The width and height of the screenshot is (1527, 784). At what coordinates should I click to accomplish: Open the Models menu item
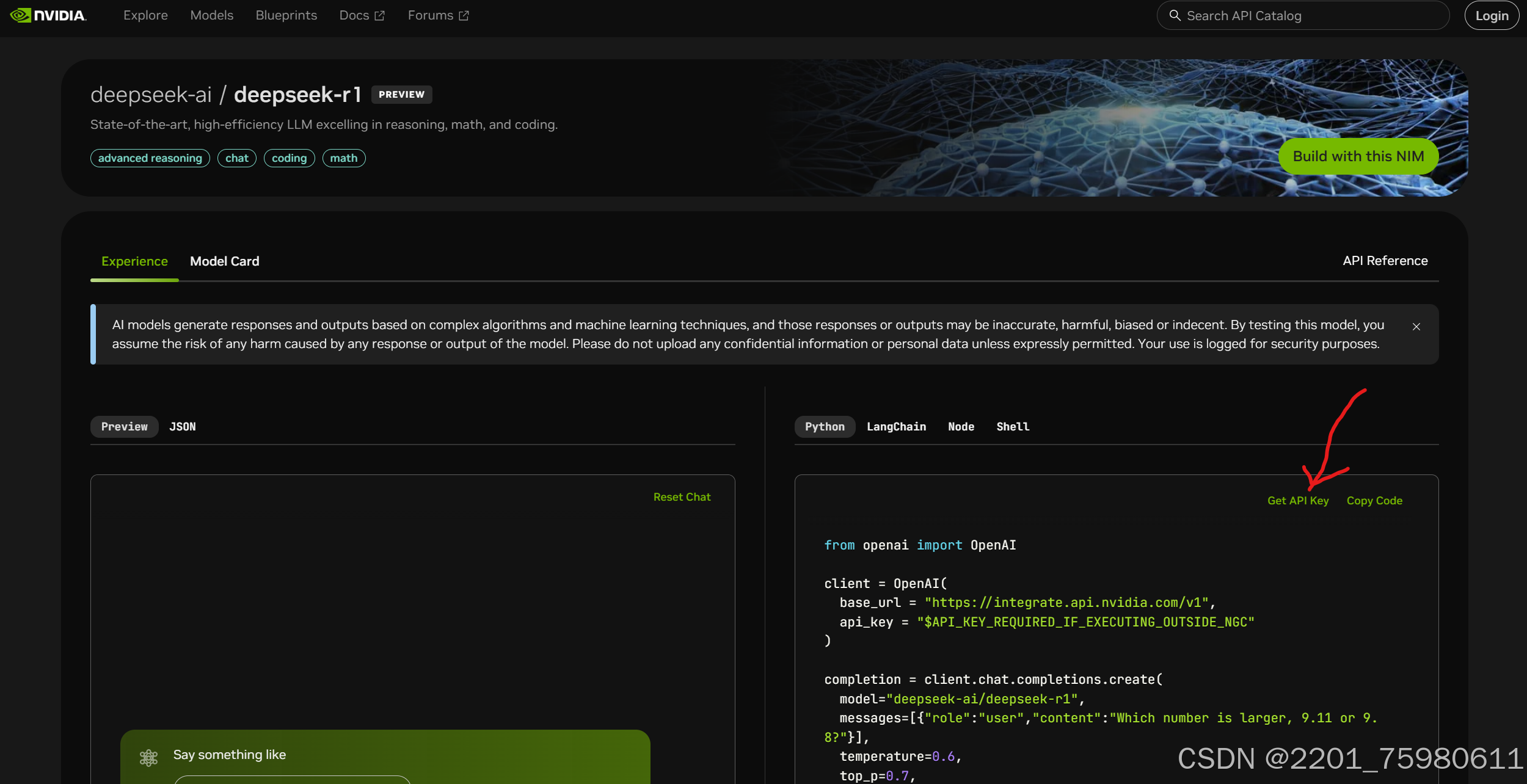pos(211,15)
